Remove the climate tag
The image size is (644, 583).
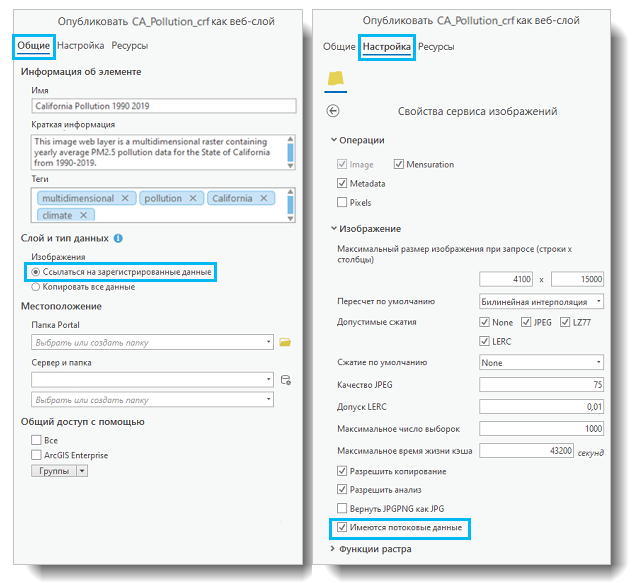click(84, 215)
